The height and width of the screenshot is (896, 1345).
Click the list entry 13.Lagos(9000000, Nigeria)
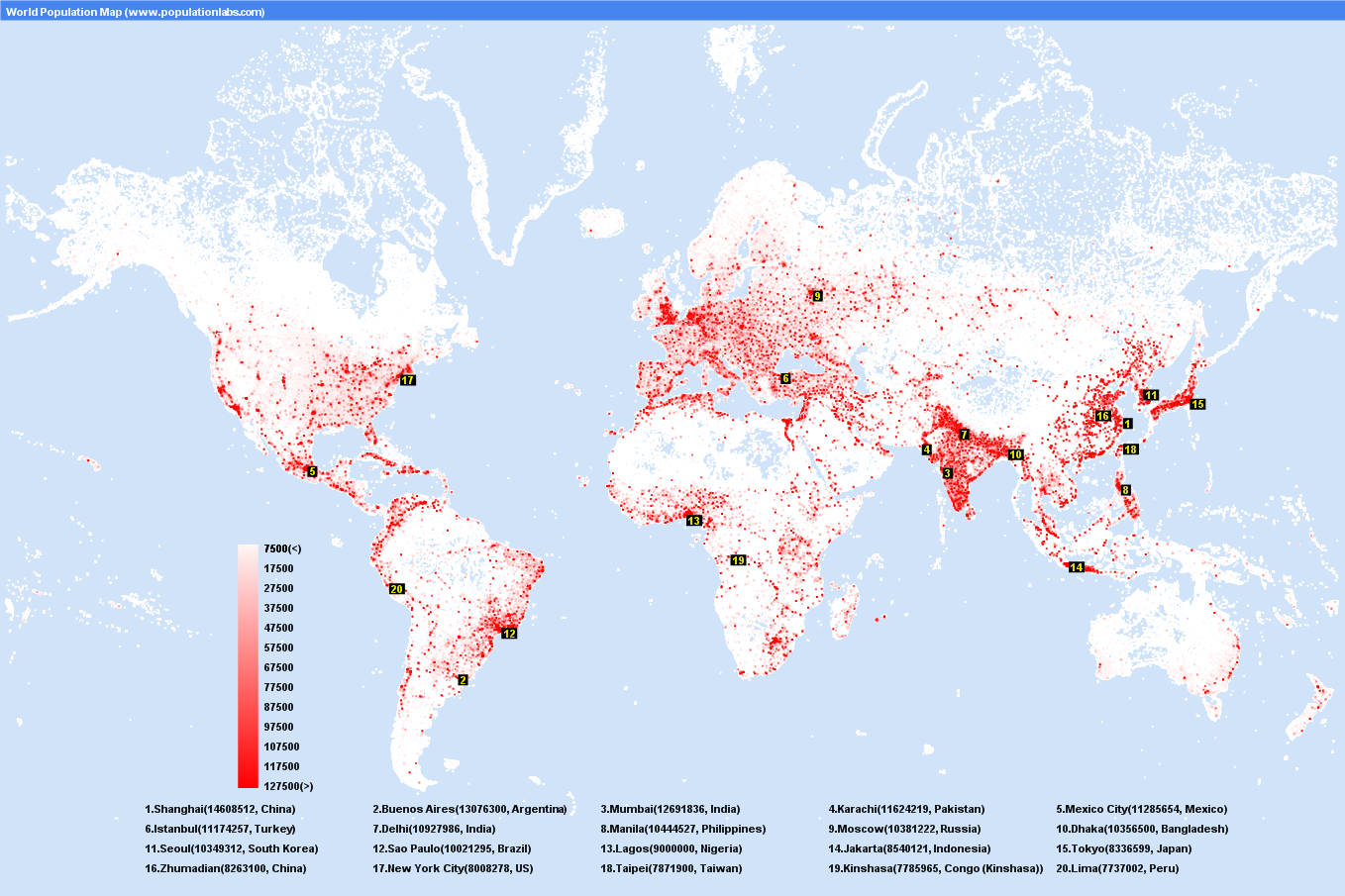[672, 848]
